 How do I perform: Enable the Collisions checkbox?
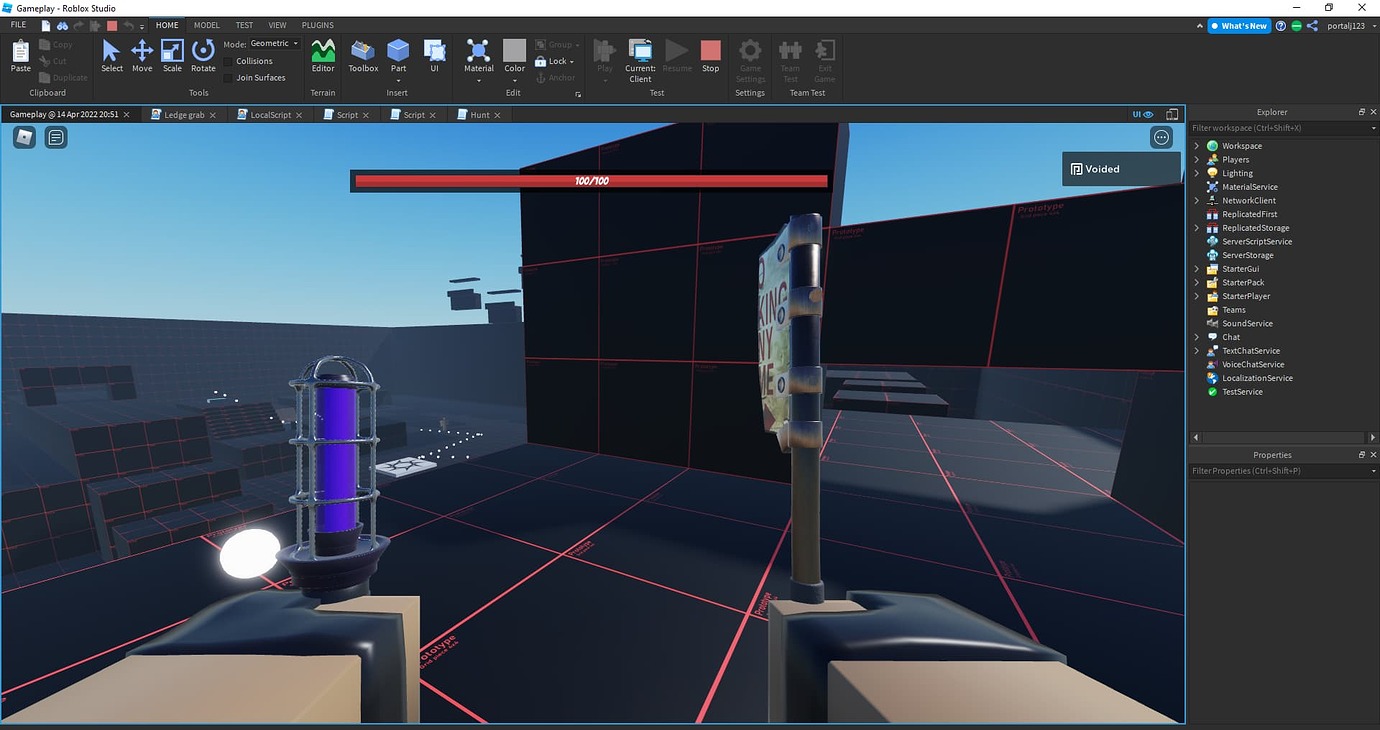229,61
